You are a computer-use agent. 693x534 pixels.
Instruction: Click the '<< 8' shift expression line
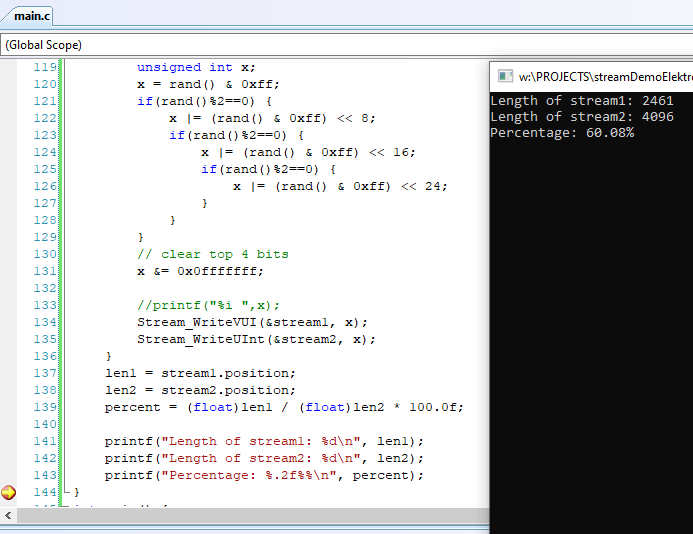click(272, 118)
